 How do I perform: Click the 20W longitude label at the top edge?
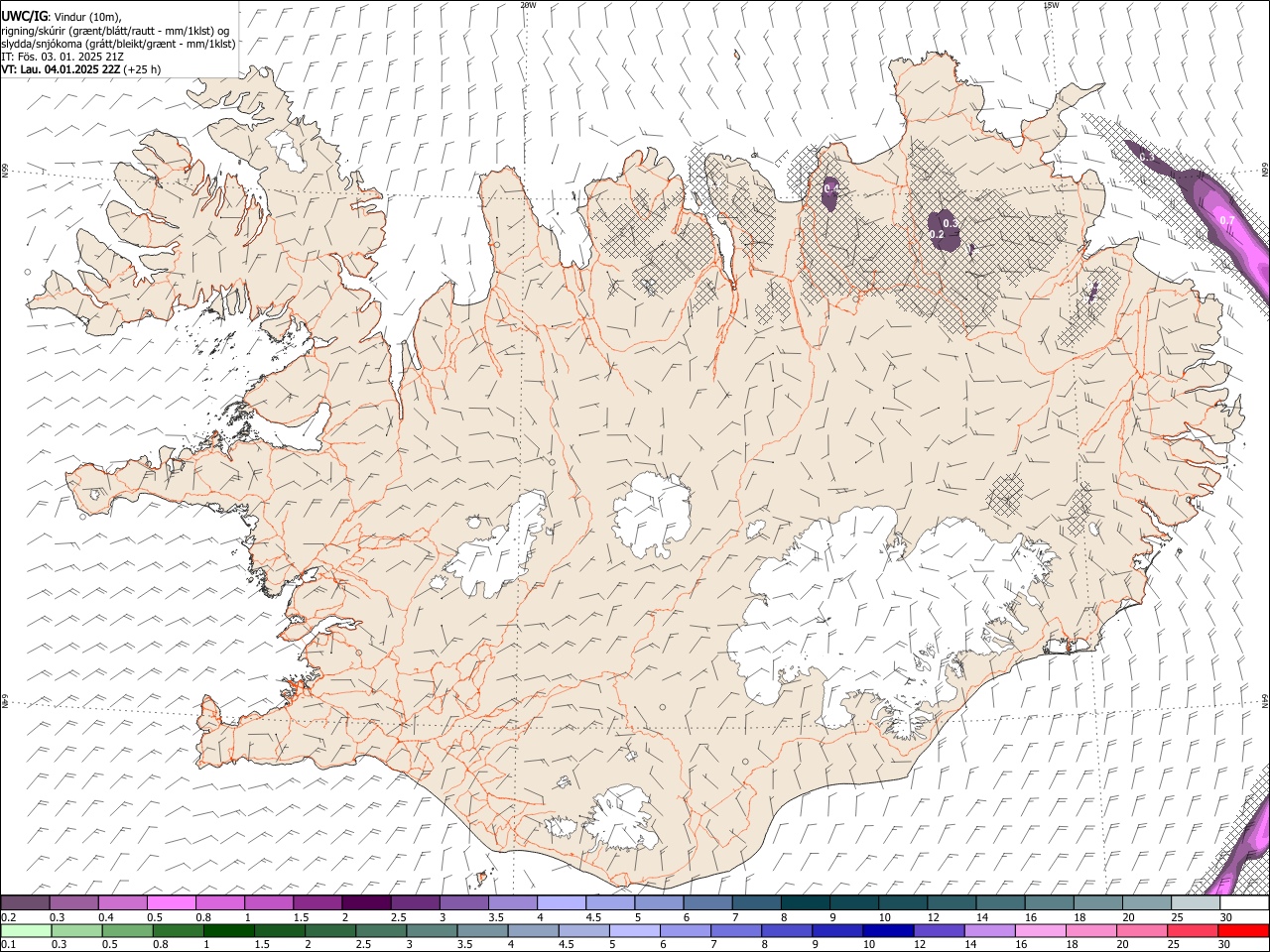pos(528,5)
